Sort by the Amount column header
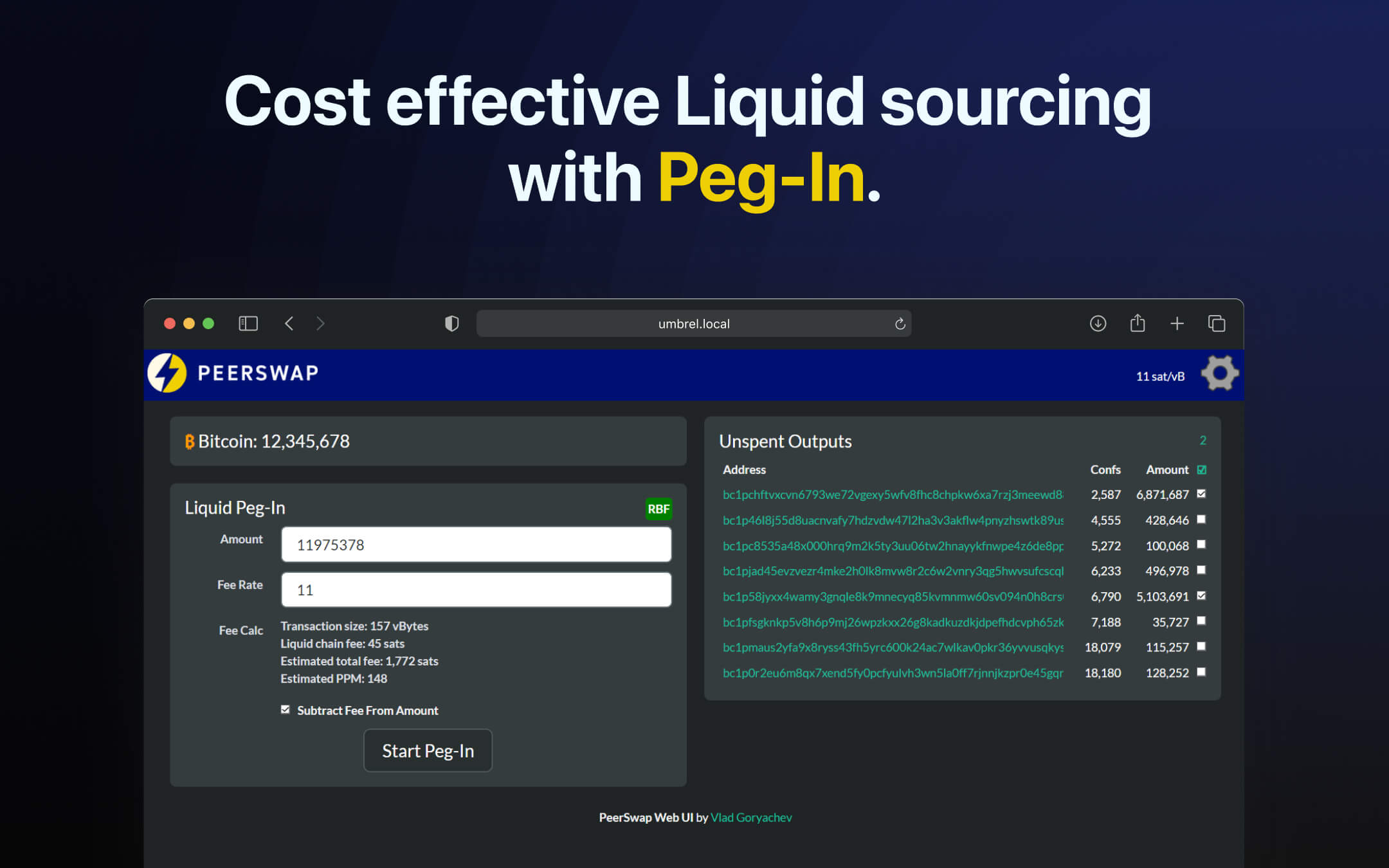This screenshot has height=868, width=1389. [1167, 470]
